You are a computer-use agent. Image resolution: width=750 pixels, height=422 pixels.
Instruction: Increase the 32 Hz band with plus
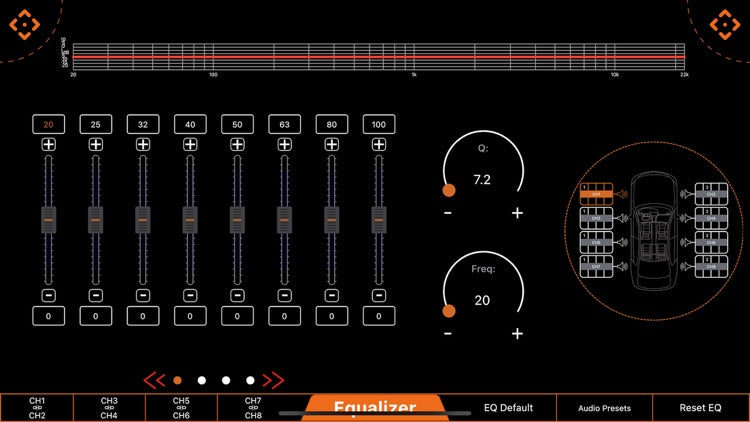point(143,144)
